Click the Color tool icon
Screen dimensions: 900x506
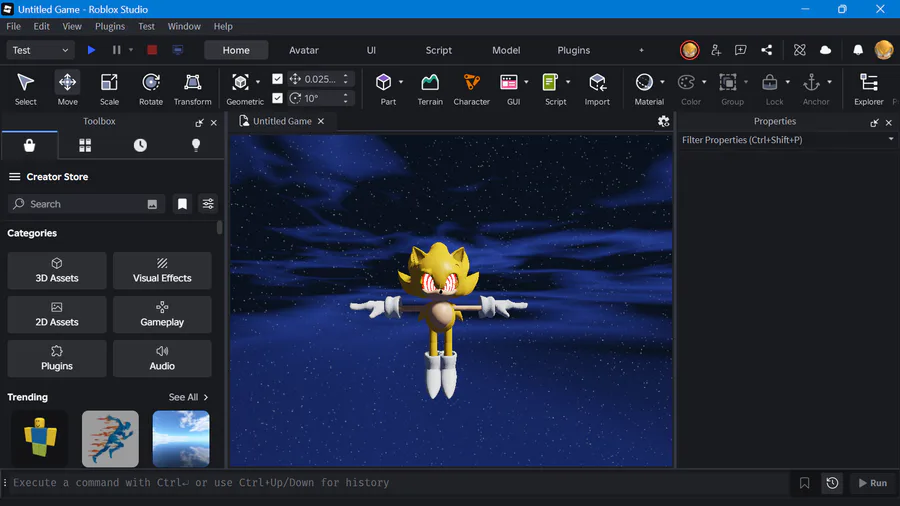point(686,83)
